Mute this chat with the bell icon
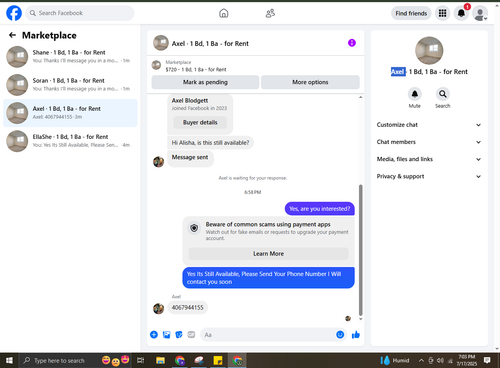 [x=415, y=94]
